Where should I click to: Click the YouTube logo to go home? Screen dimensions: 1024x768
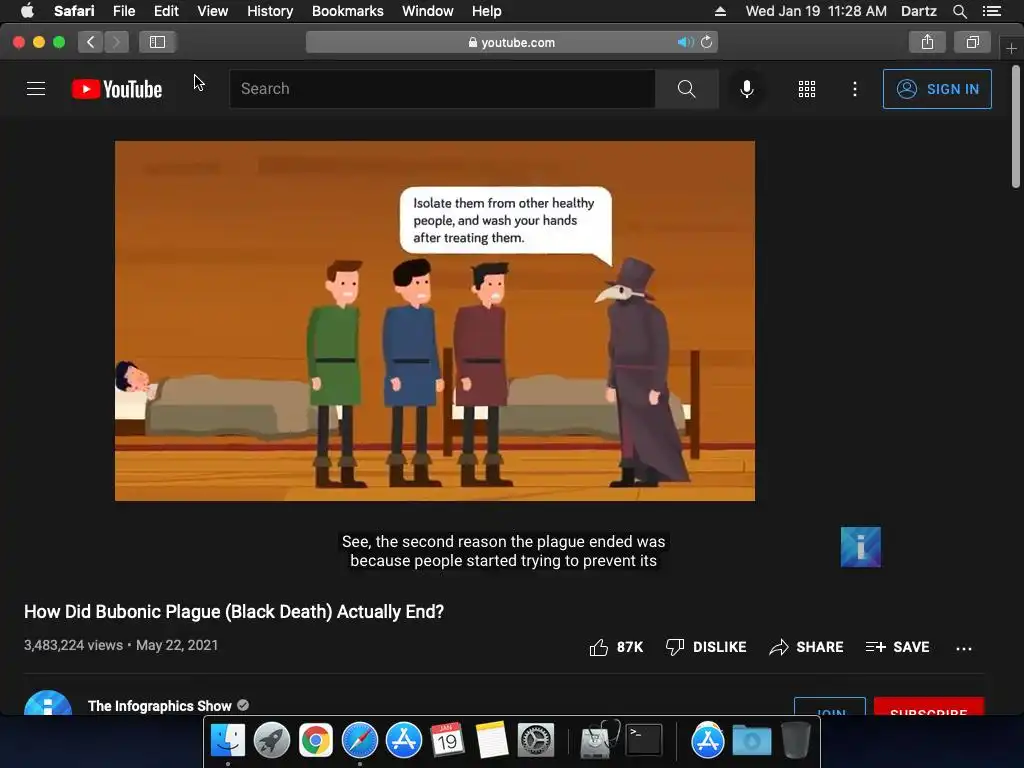pyautogui.click(x=117, y=89)
